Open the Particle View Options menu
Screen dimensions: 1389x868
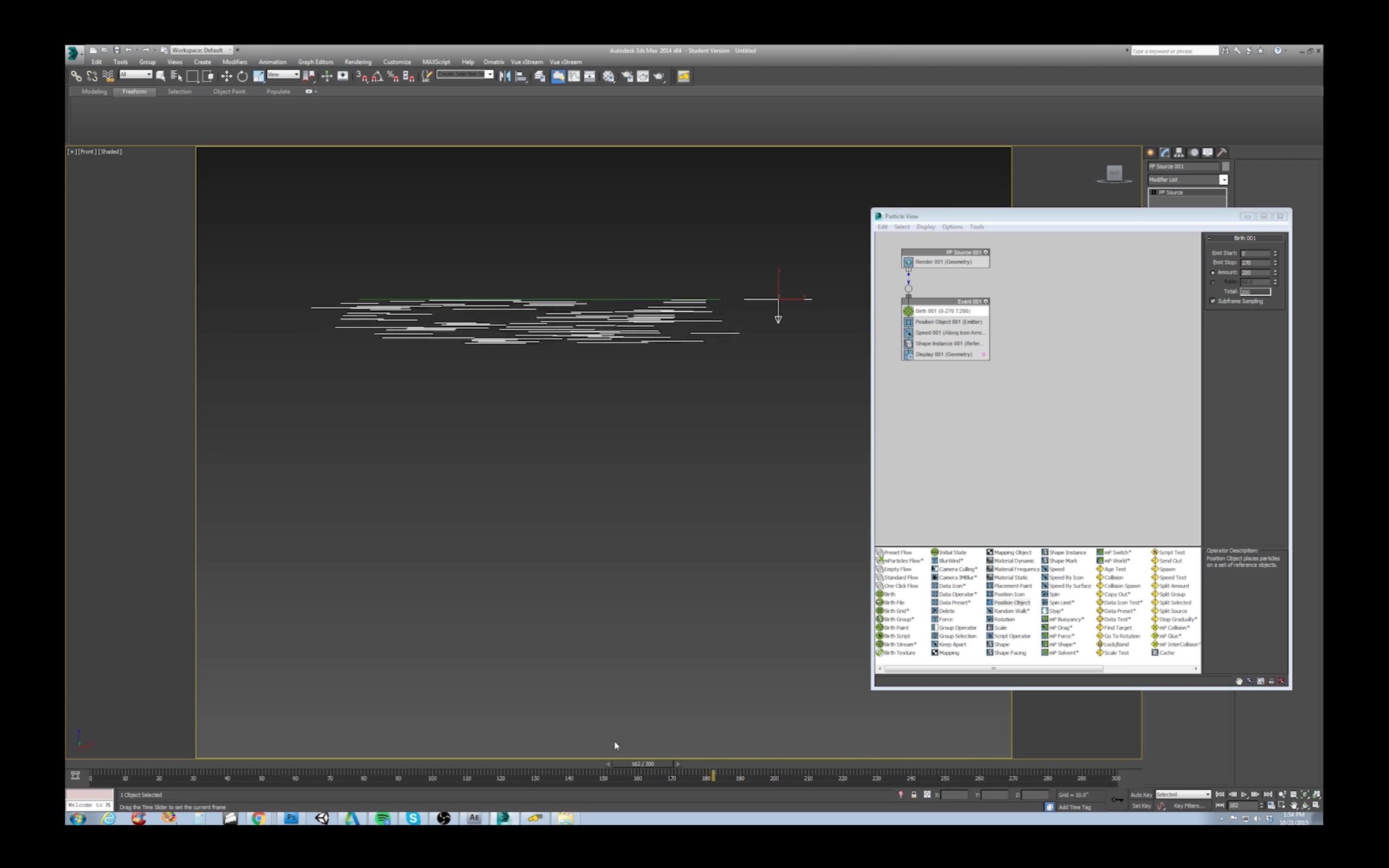pos(952,227)
